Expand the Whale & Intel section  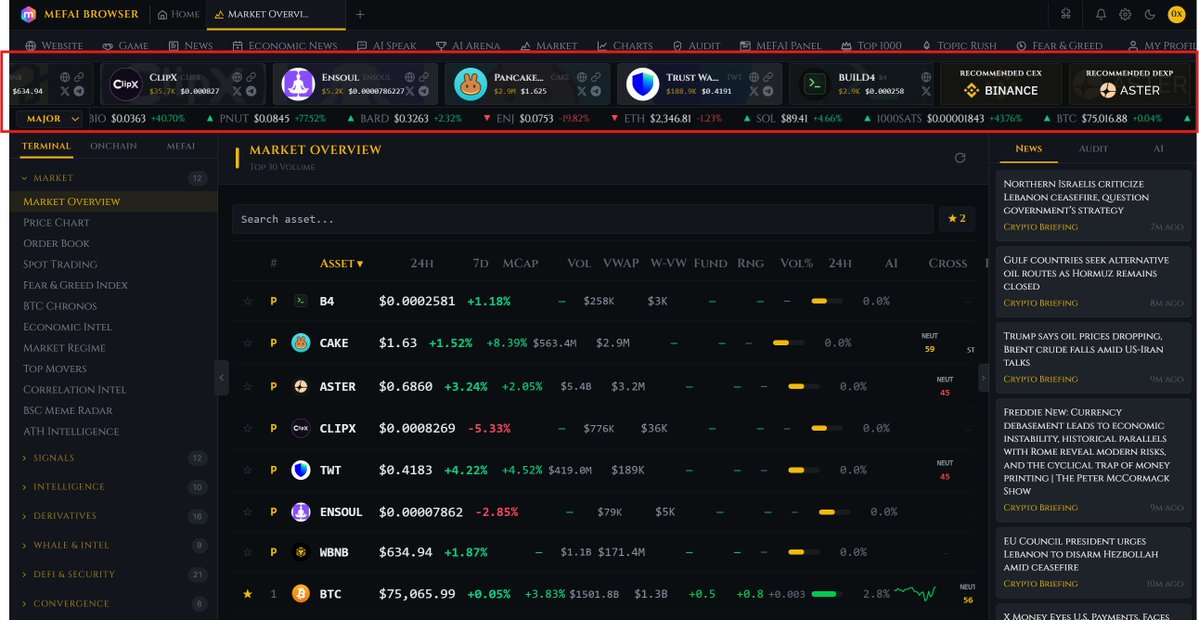(113, 545)
